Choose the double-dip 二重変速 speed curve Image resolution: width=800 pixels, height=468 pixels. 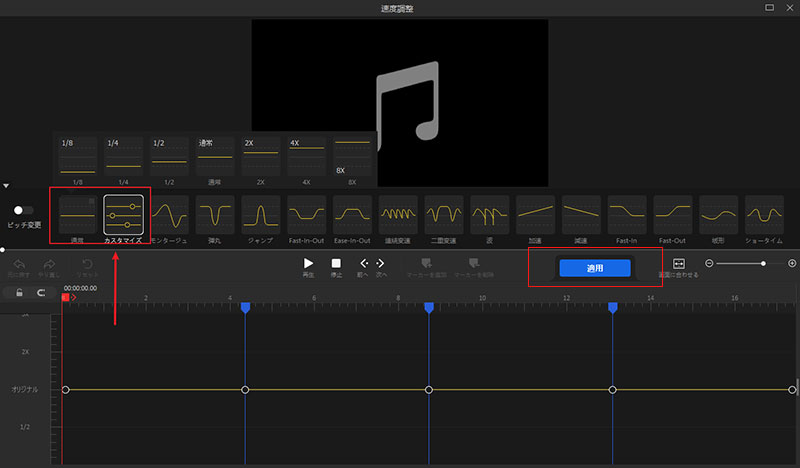click(444, 215)
